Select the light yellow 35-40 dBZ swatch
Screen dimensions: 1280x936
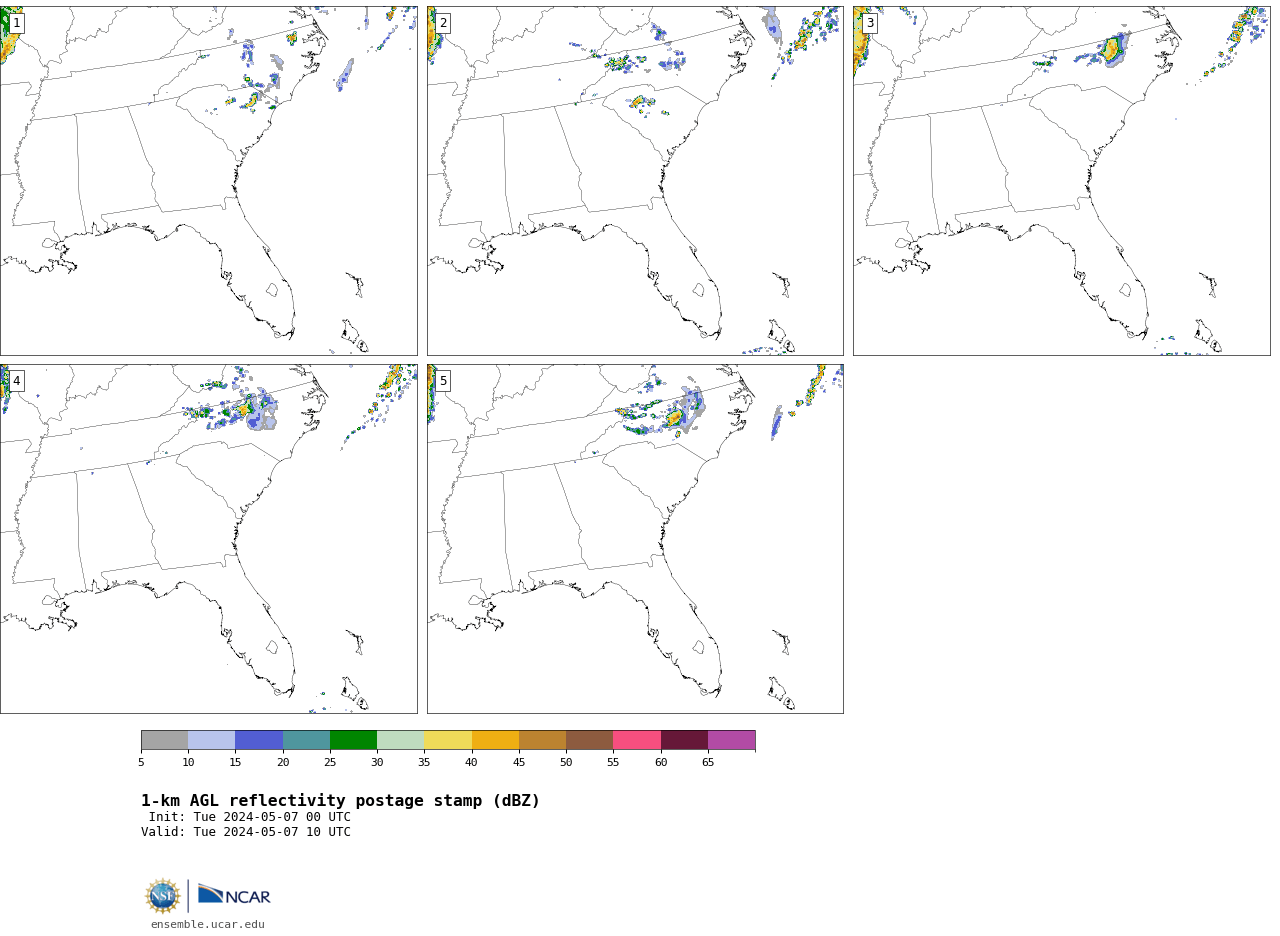point(448,740)
